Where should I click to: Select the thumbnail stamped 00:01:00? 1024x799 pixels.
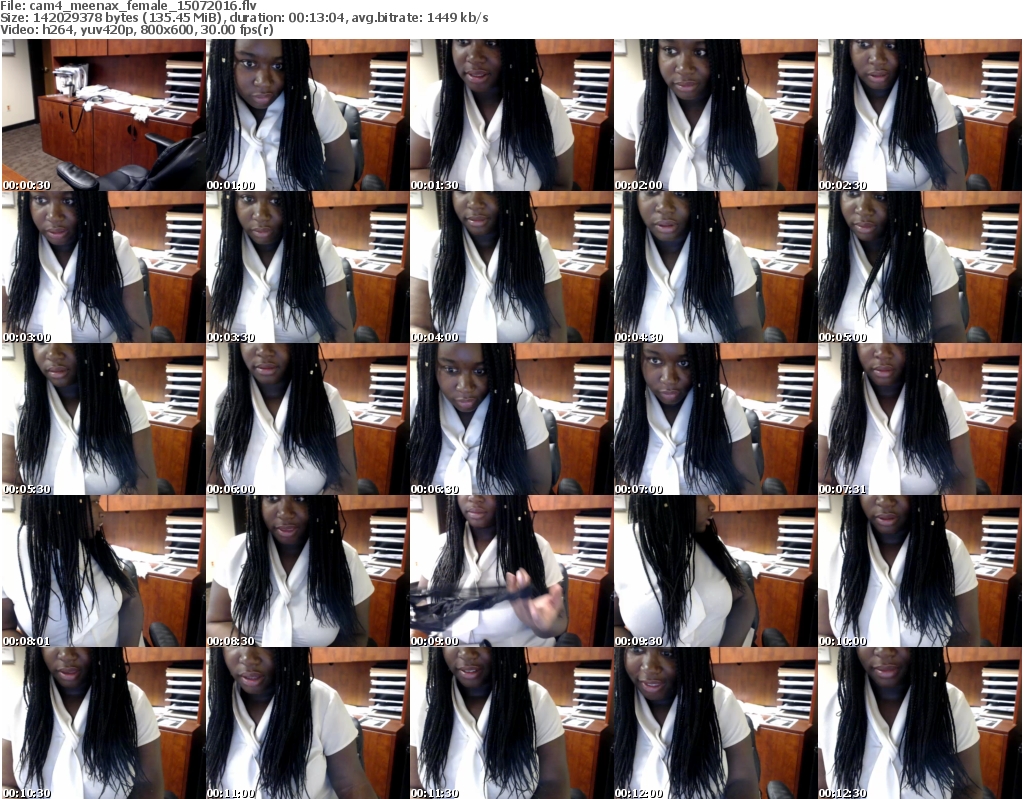(308, 115)
